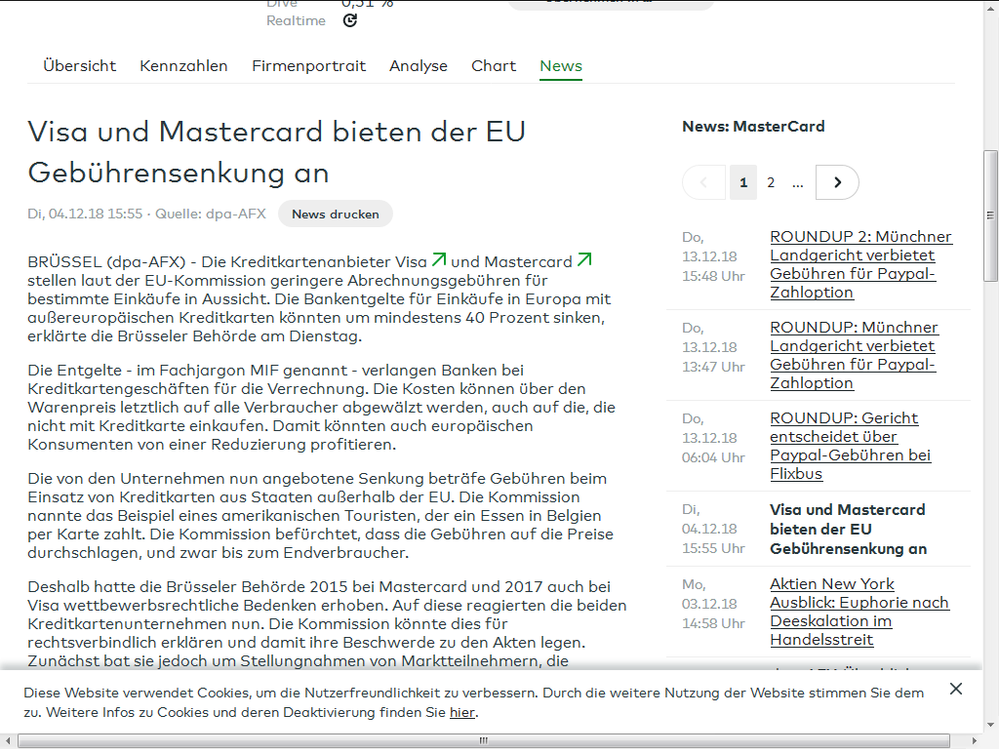999x749 pixels.
Task: Click the previous page chevron
Action: tap(703, 182)
